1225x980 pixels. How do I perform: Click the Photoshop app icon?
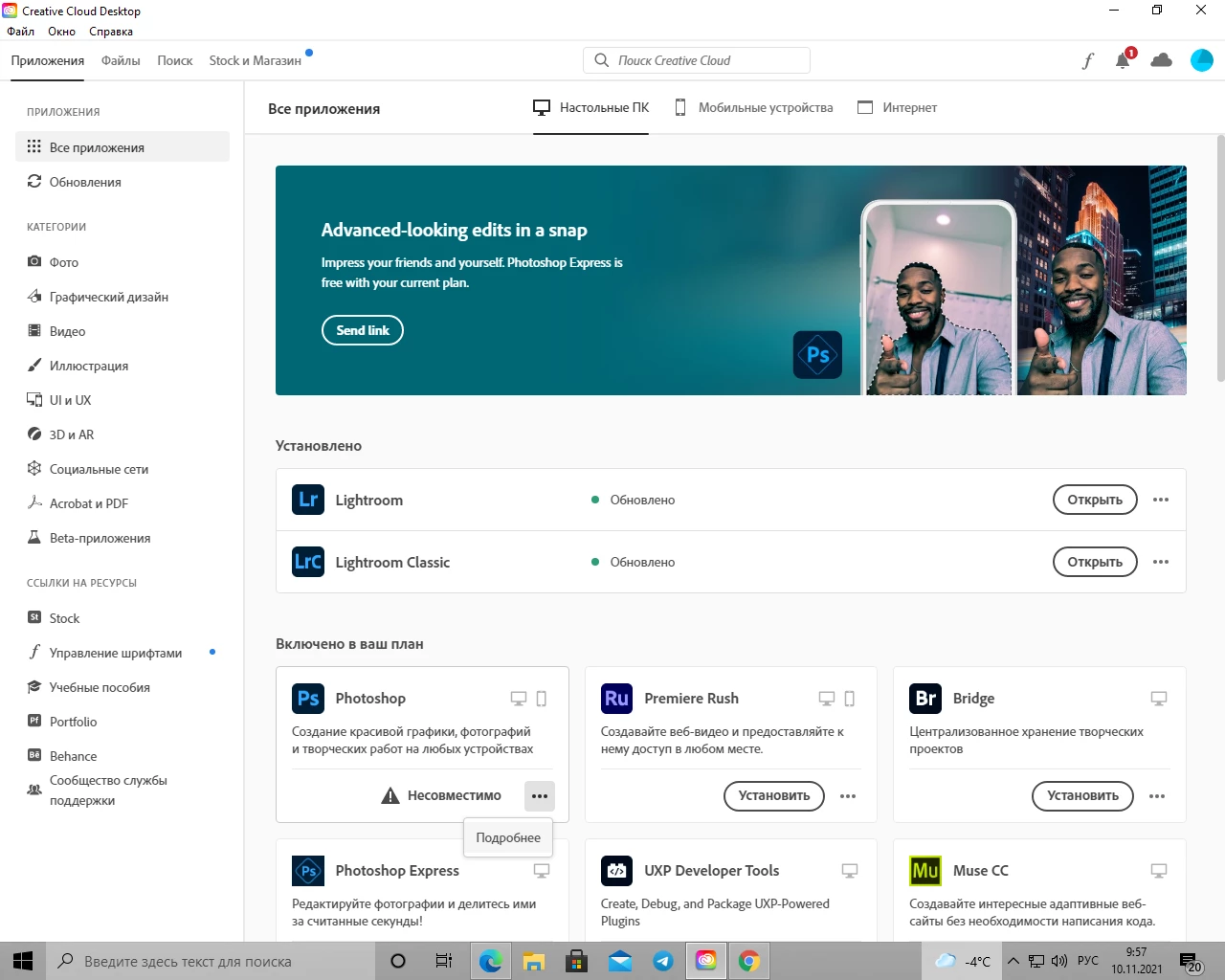308,698
